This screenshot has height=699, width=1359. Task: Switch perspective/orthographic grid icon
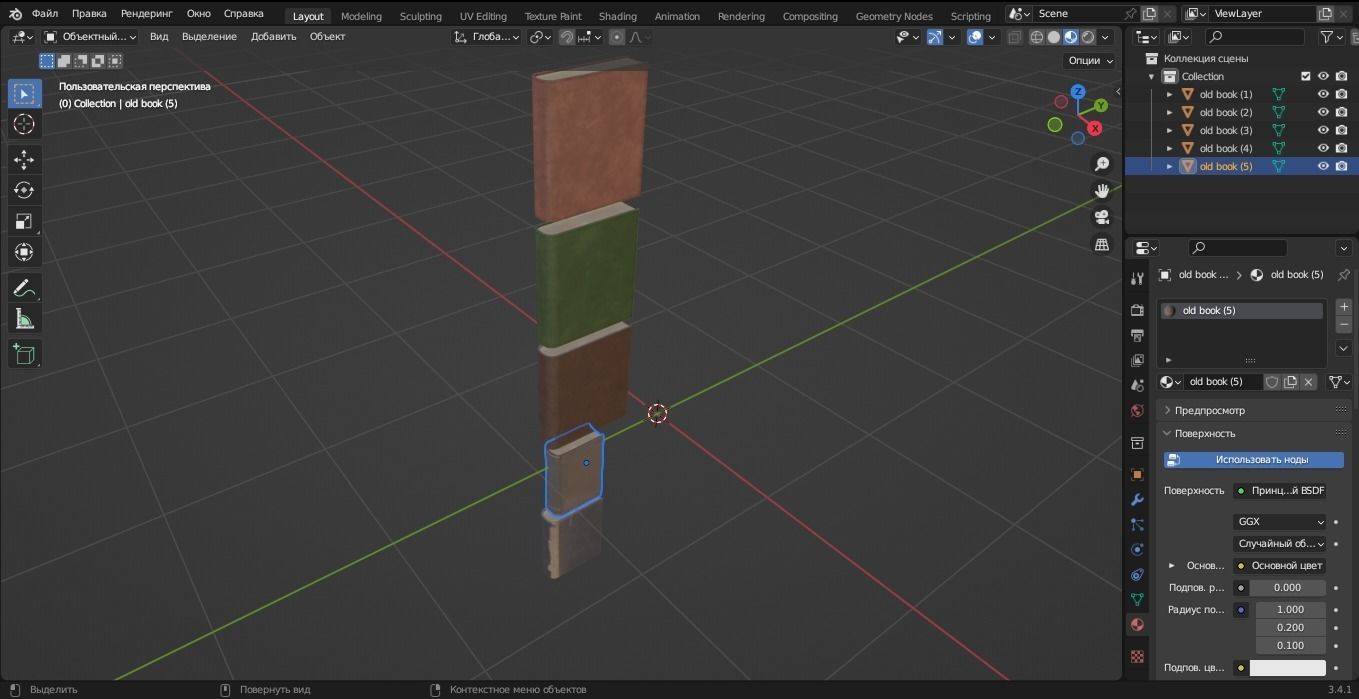(1102, 244)
